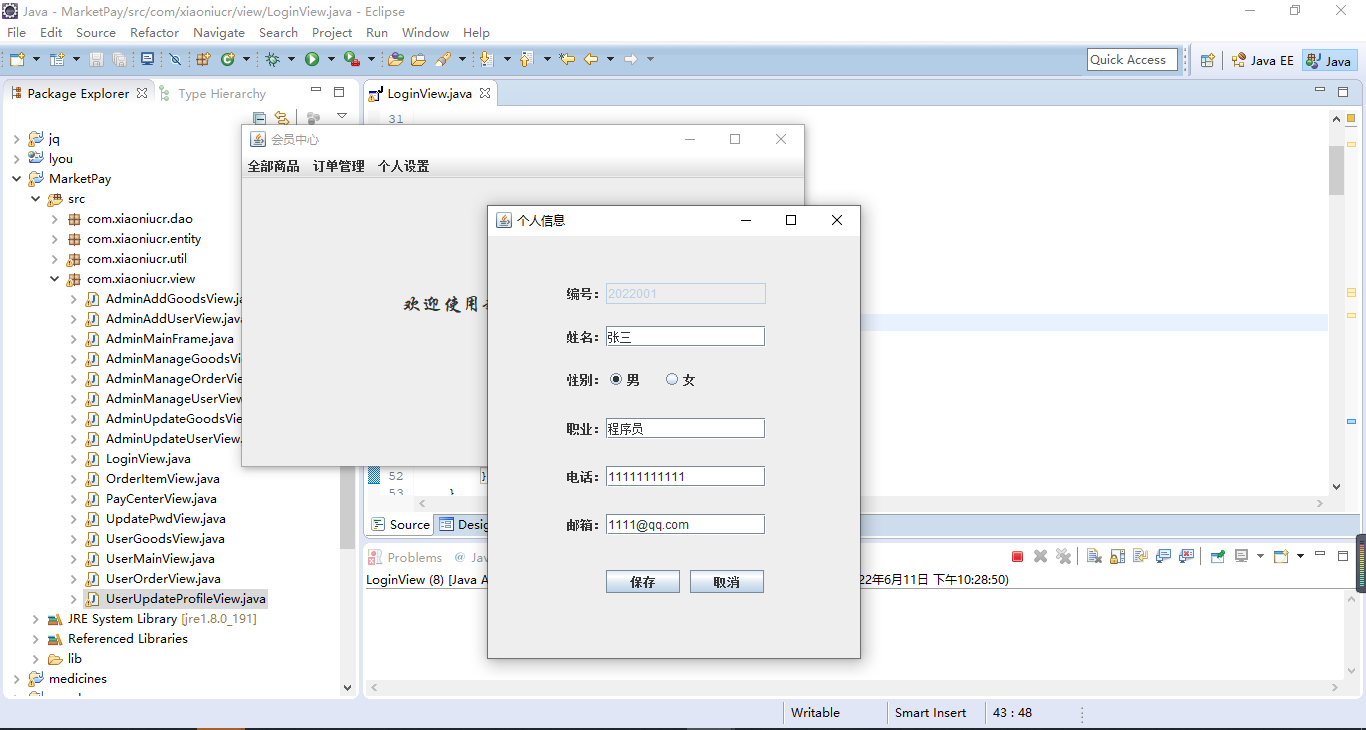Expand the lyou project node
This screenshot has height=730, width=1366.
tap(16, 159)
